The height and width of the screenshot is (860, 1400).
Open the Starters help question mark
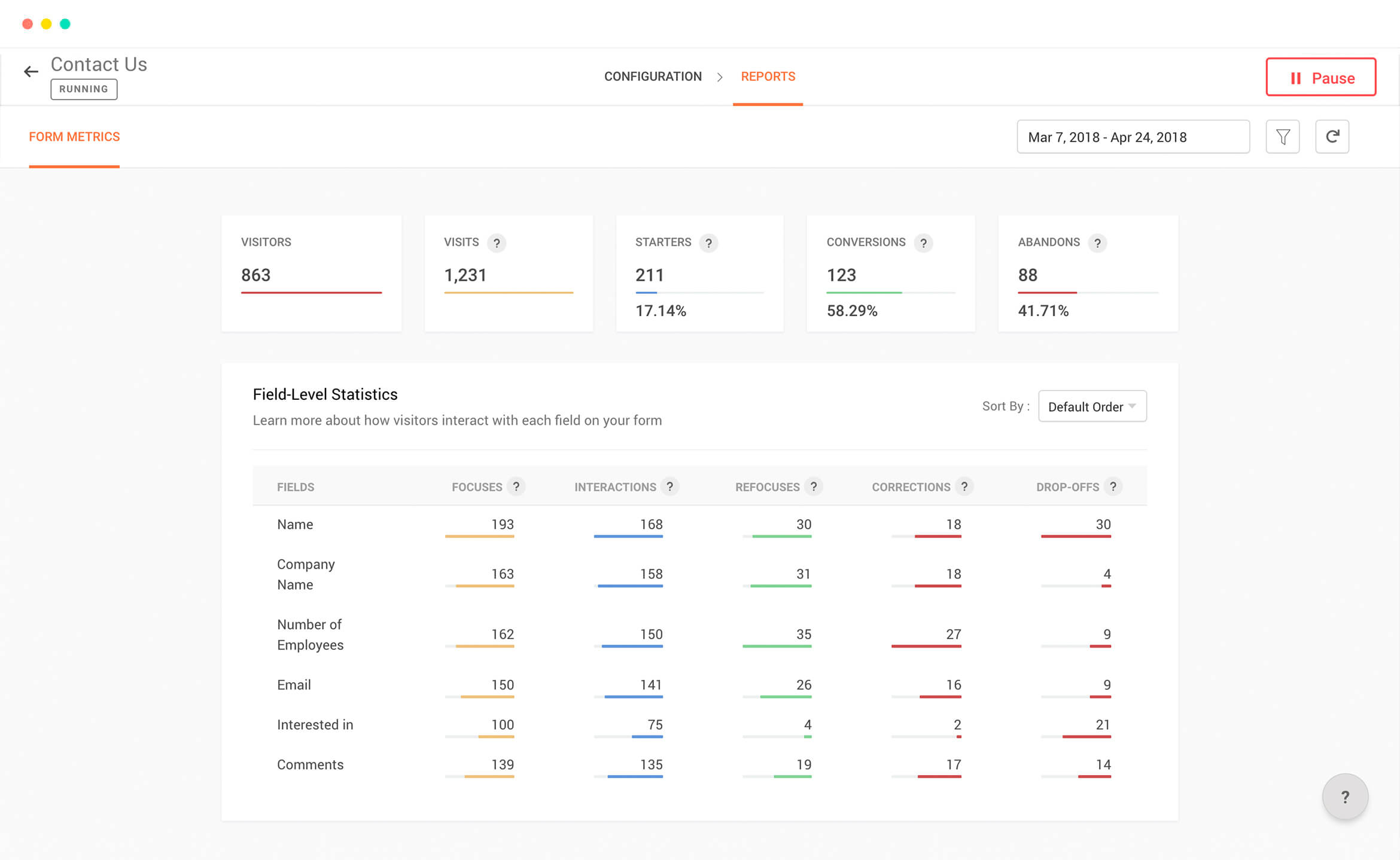[708, 243]
